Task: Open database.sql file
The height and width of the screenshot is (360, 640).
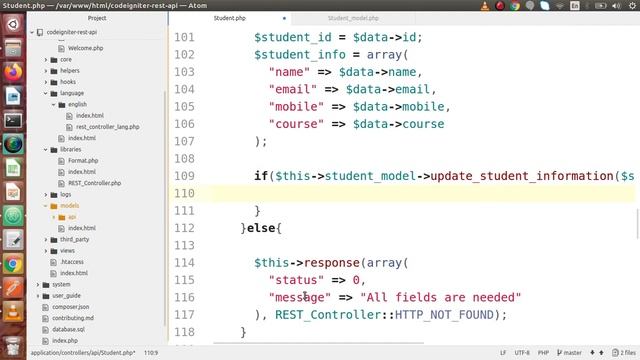Action: point(68,329)
